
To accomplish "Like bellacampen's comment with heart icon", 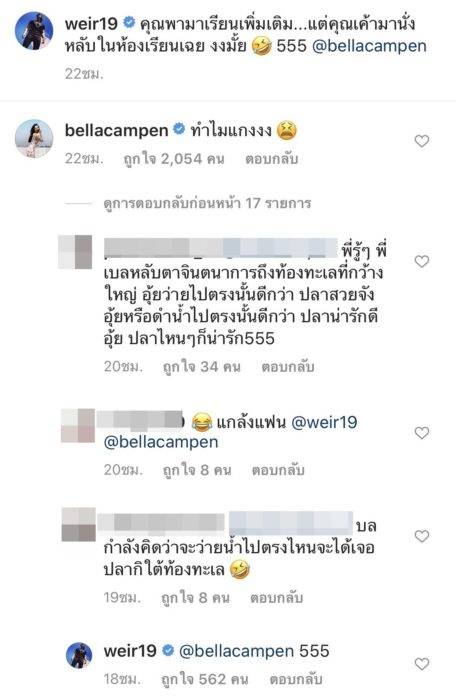I will [421, 141].
